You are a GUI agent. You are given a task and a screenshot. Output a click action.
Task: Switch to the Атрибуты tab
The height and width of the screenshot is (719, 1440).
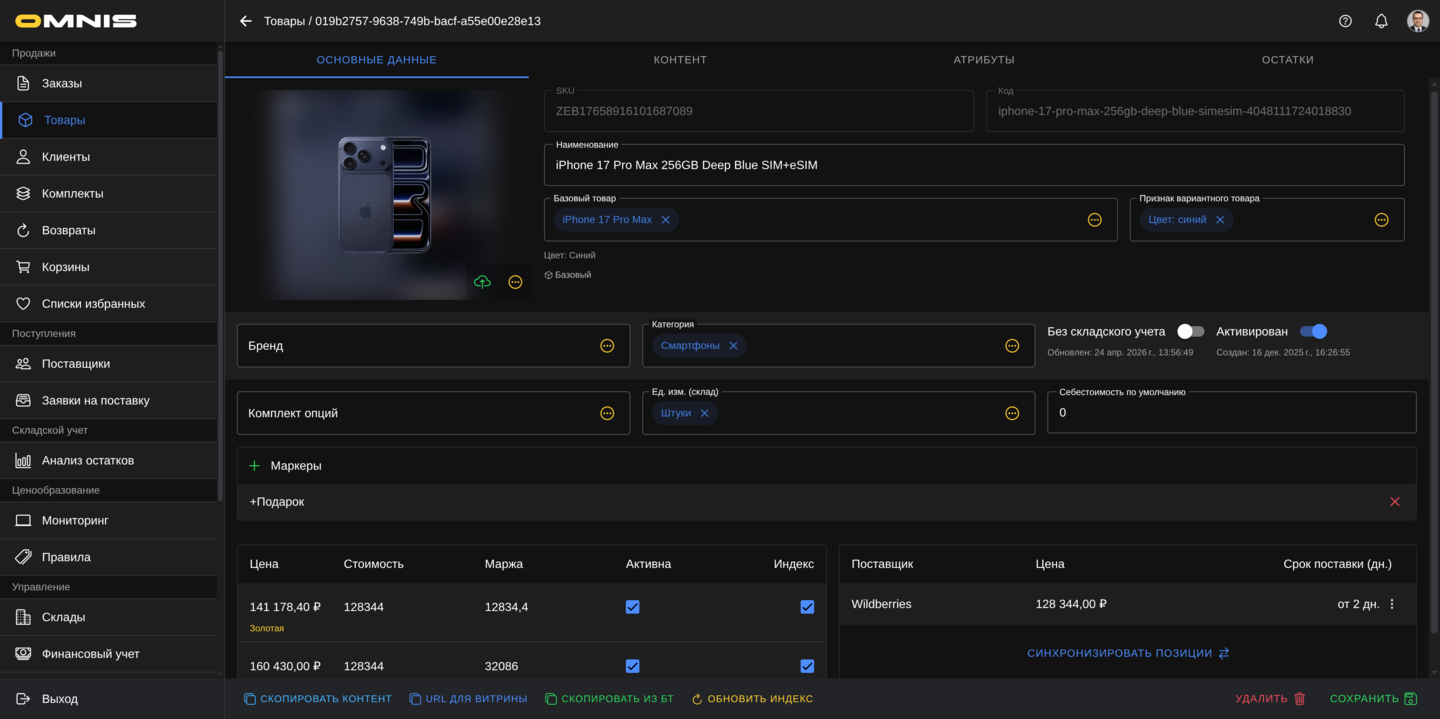click(x=984, y=60)
